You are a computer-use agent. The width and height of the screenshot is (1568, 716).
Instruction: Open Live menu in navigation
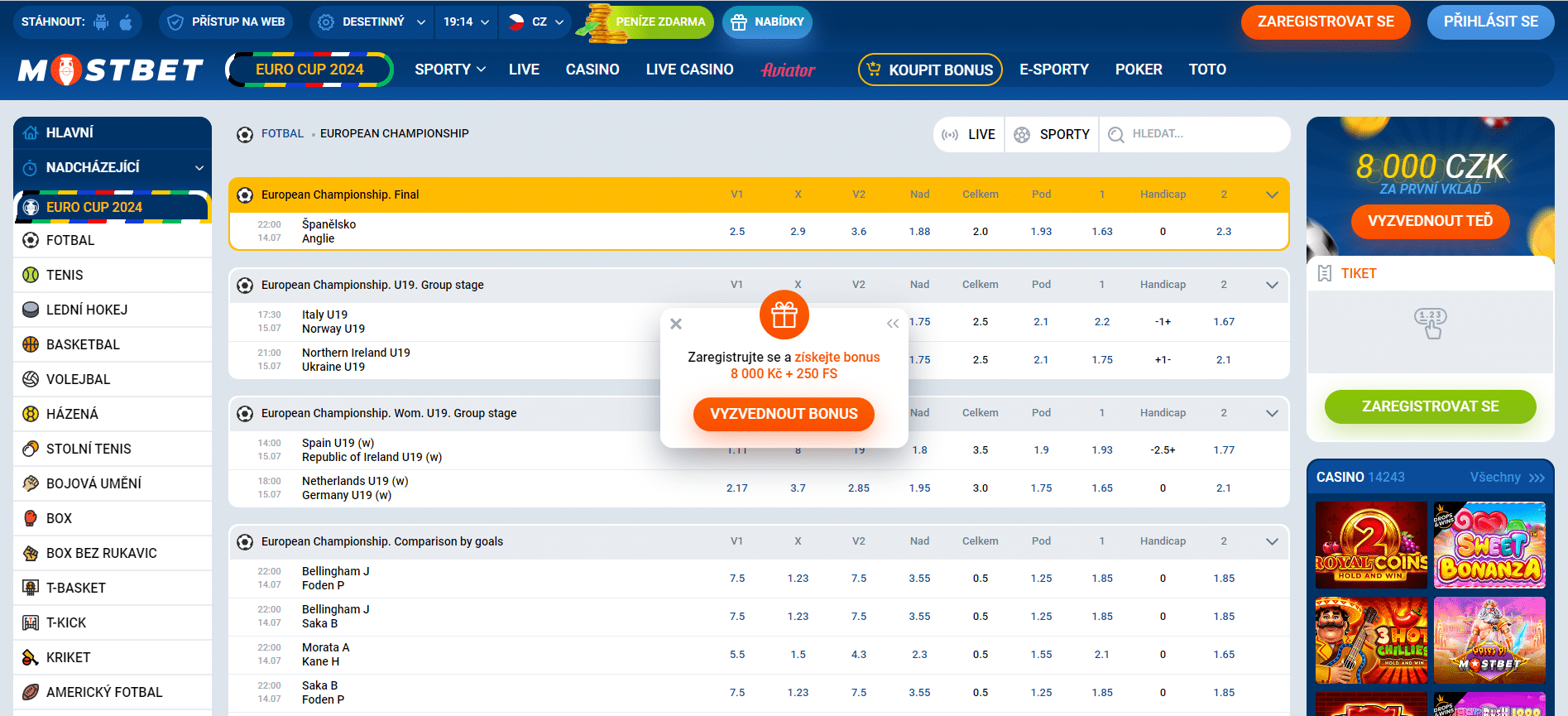(x=524, y=70)
